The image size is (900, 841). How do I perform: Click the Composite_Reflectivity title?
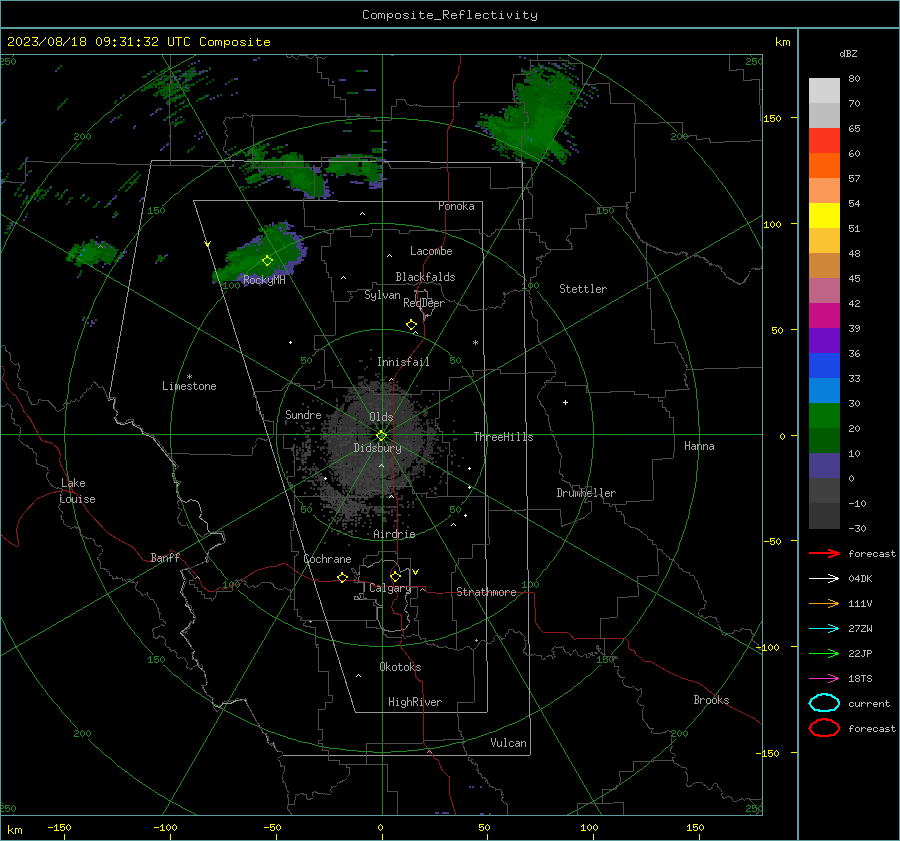click(x=450, y=15)
